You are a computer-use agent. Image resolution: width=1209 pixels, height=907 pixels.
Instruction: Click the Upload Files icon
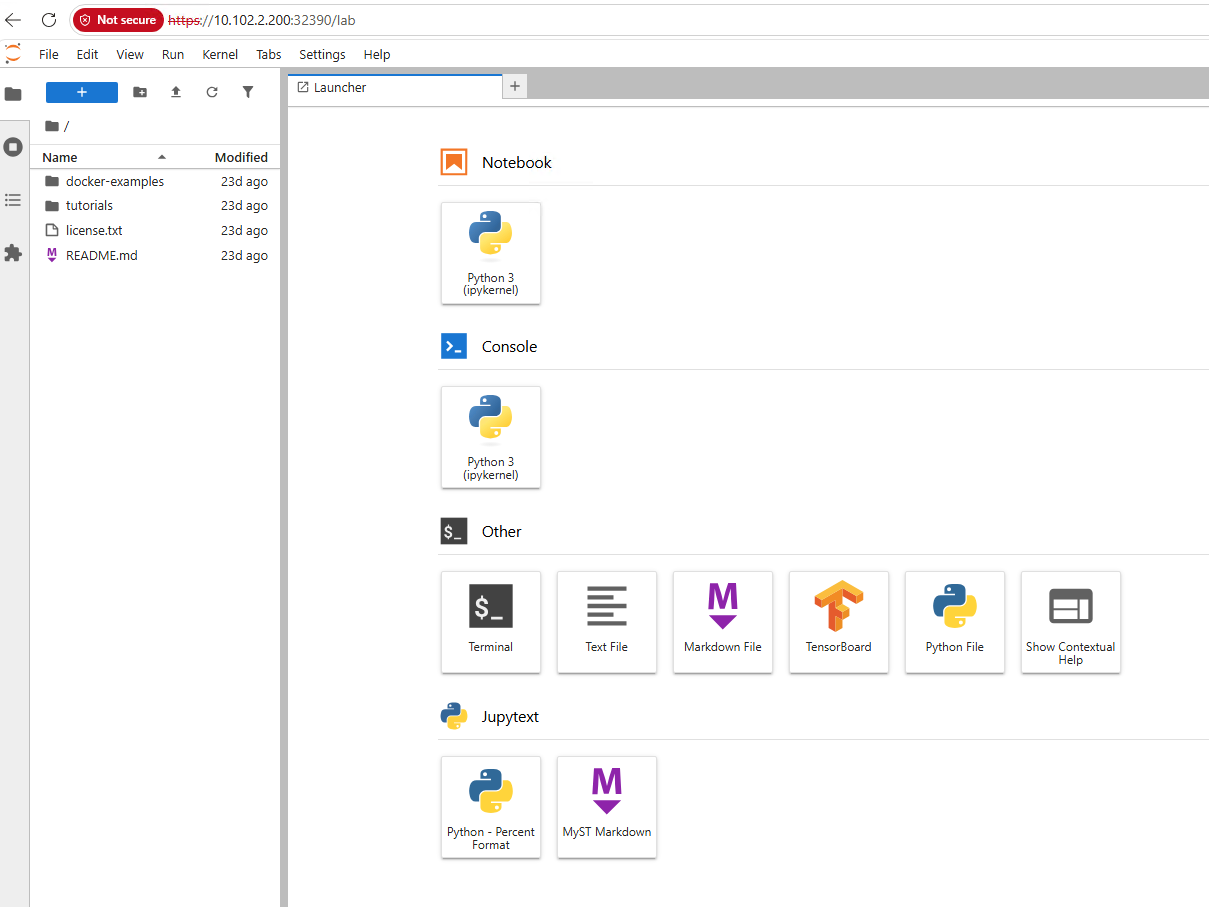point(176,92)
